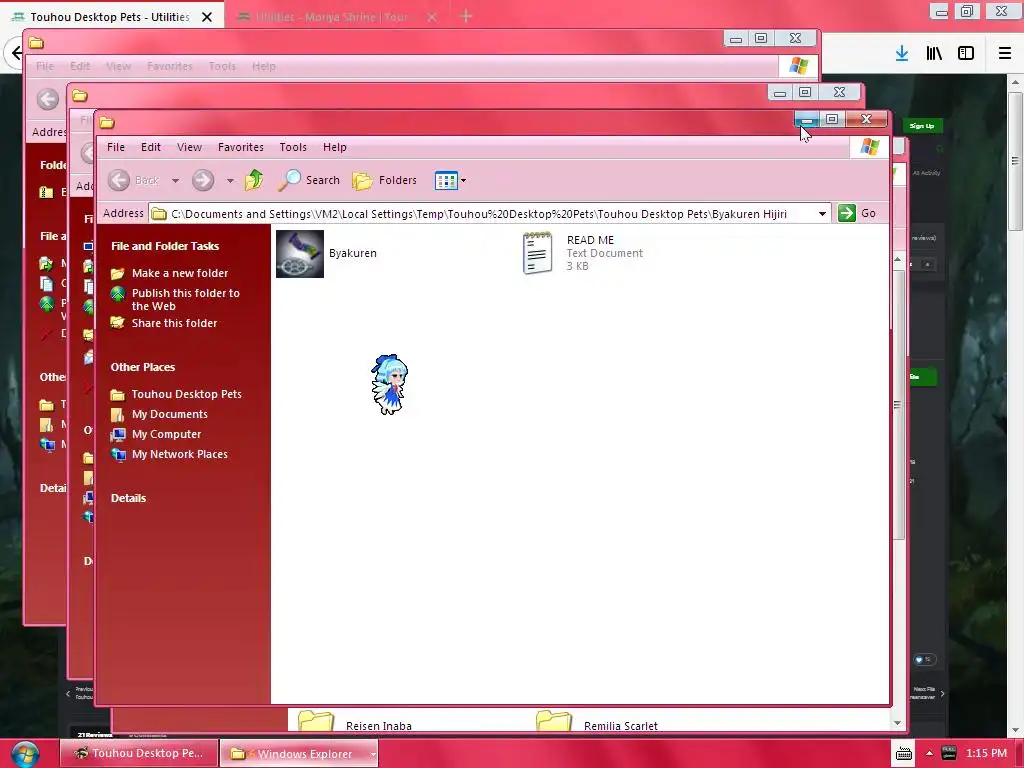1024x768 pixels.
Task: Open the Edit menu
Action: (151, 147)
